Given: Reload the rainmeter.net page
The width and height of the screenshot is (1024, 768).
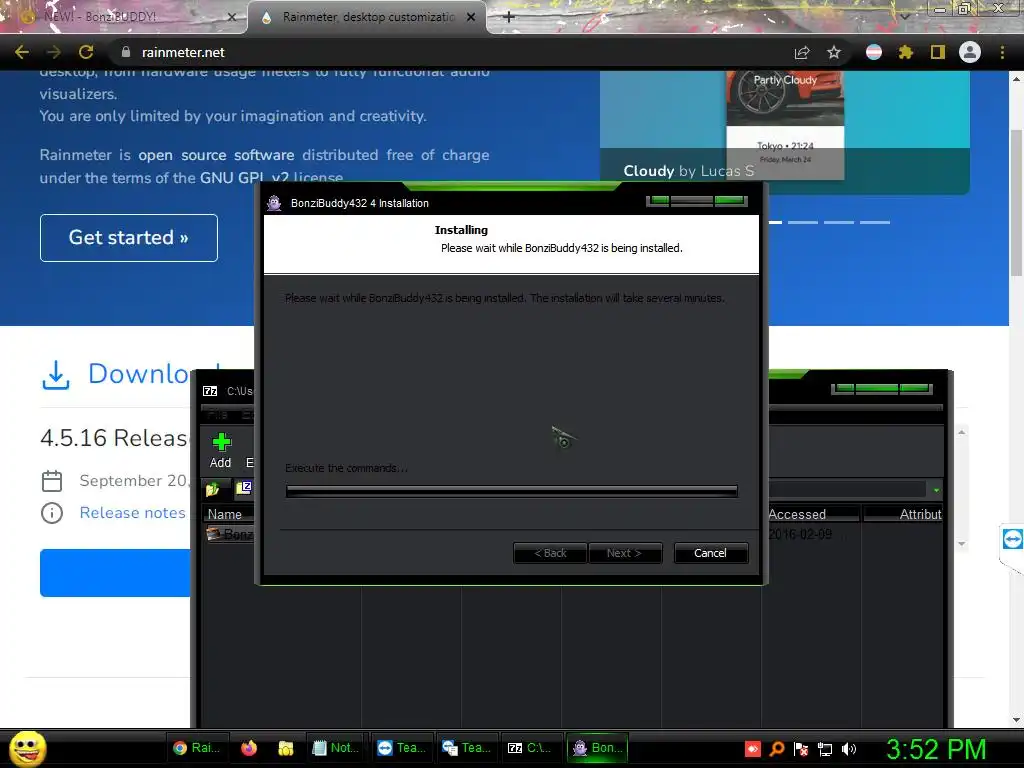Looking at the screenshot, I should click(86, 52).
